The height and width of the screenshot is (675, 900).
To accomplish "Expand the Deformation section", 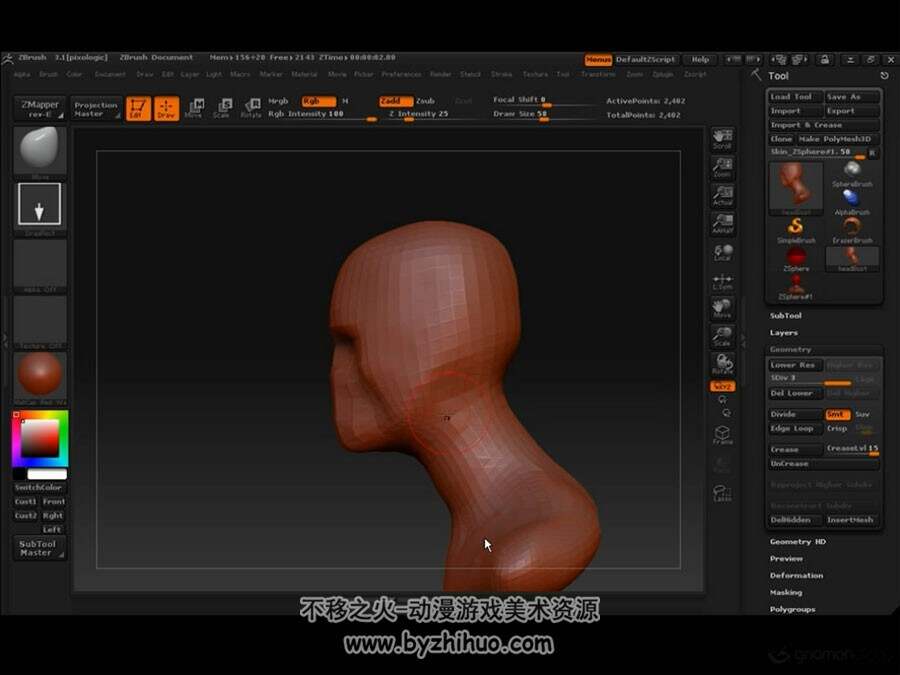I will coord(797,575).
